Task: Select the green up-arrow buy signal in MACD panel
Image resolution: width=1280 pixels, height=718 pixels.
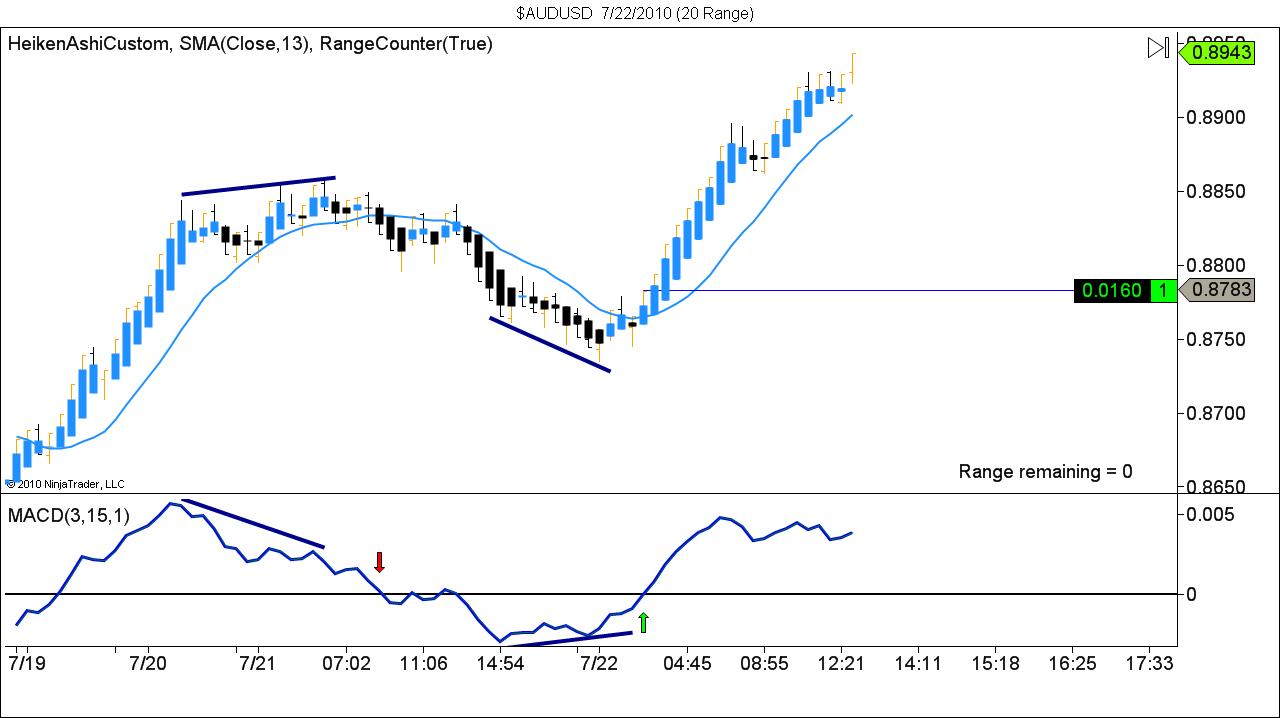Action: coord(645,622)
